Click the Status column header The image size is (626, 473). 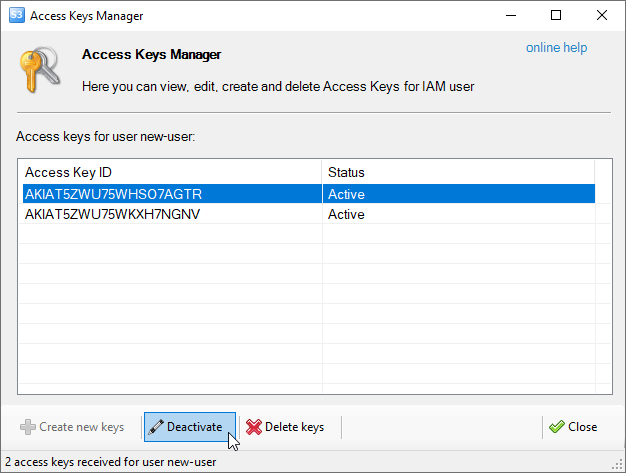coord(458,172)
